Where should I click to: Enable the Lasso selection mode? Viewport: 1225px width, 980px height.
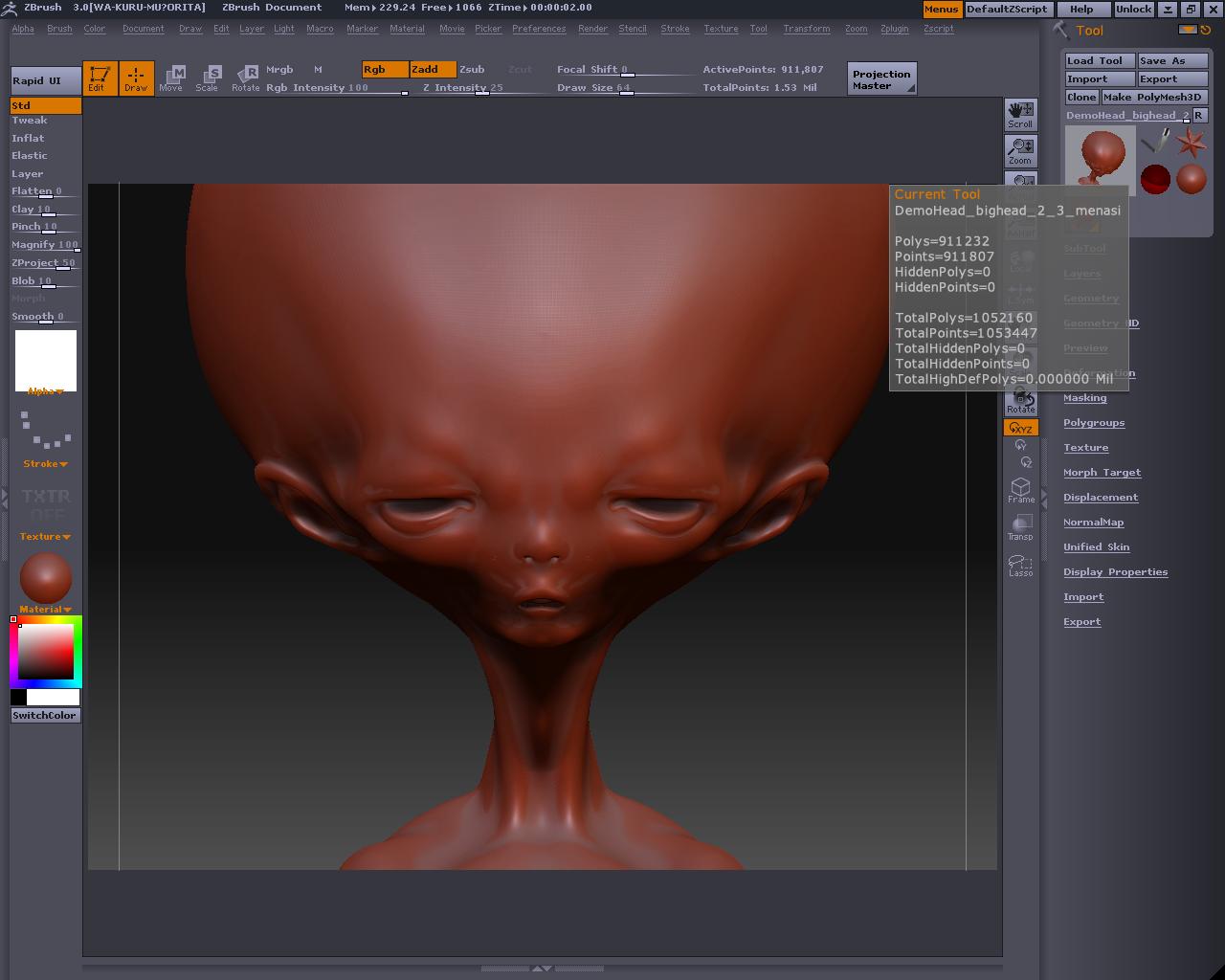click(1020, 565)
